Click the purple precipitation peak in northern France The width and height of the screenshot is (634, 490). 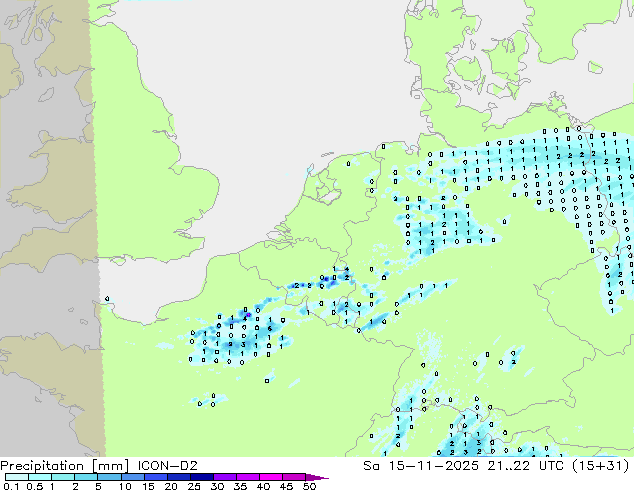[x=248, y=315]
